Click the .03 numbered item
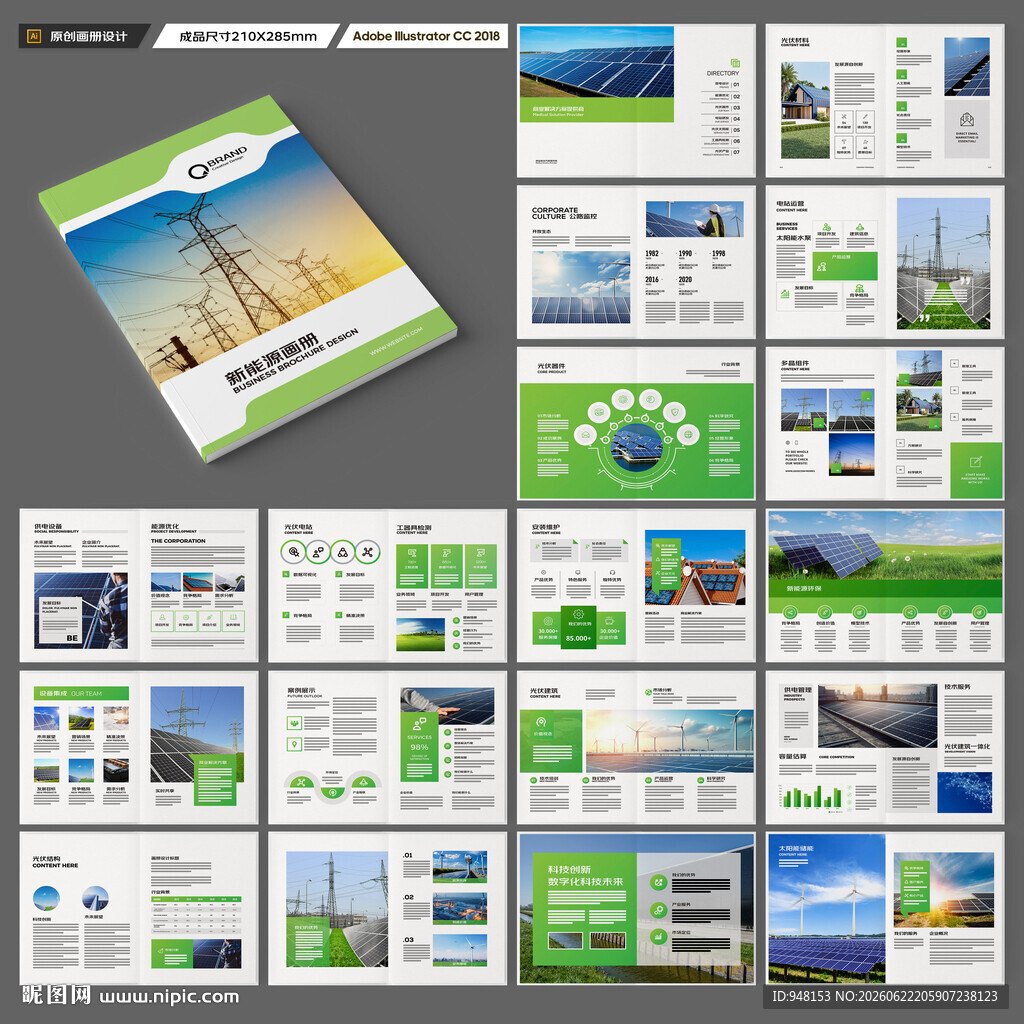This screenshot has width=1024, height=1024. click(x=408, y=940)
